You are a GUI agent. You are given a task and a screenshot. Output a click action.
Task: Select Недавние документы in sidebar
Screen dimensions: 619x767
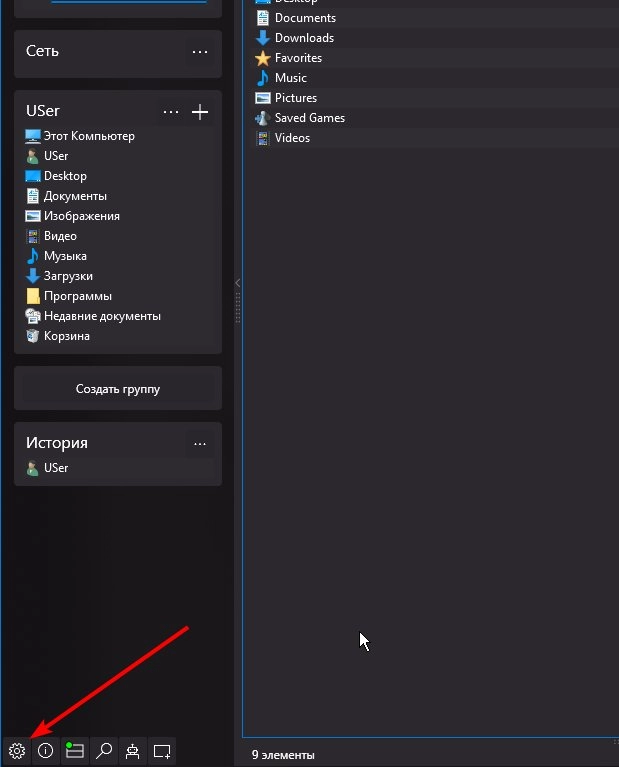click(x=101, y=316)
